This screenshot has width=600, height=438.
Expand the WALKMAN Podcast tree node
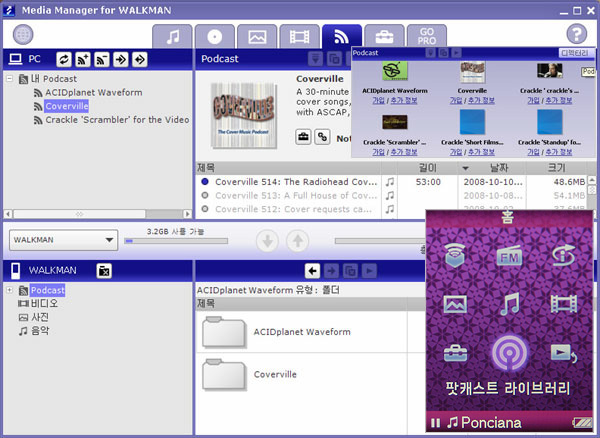click(10, 290)
